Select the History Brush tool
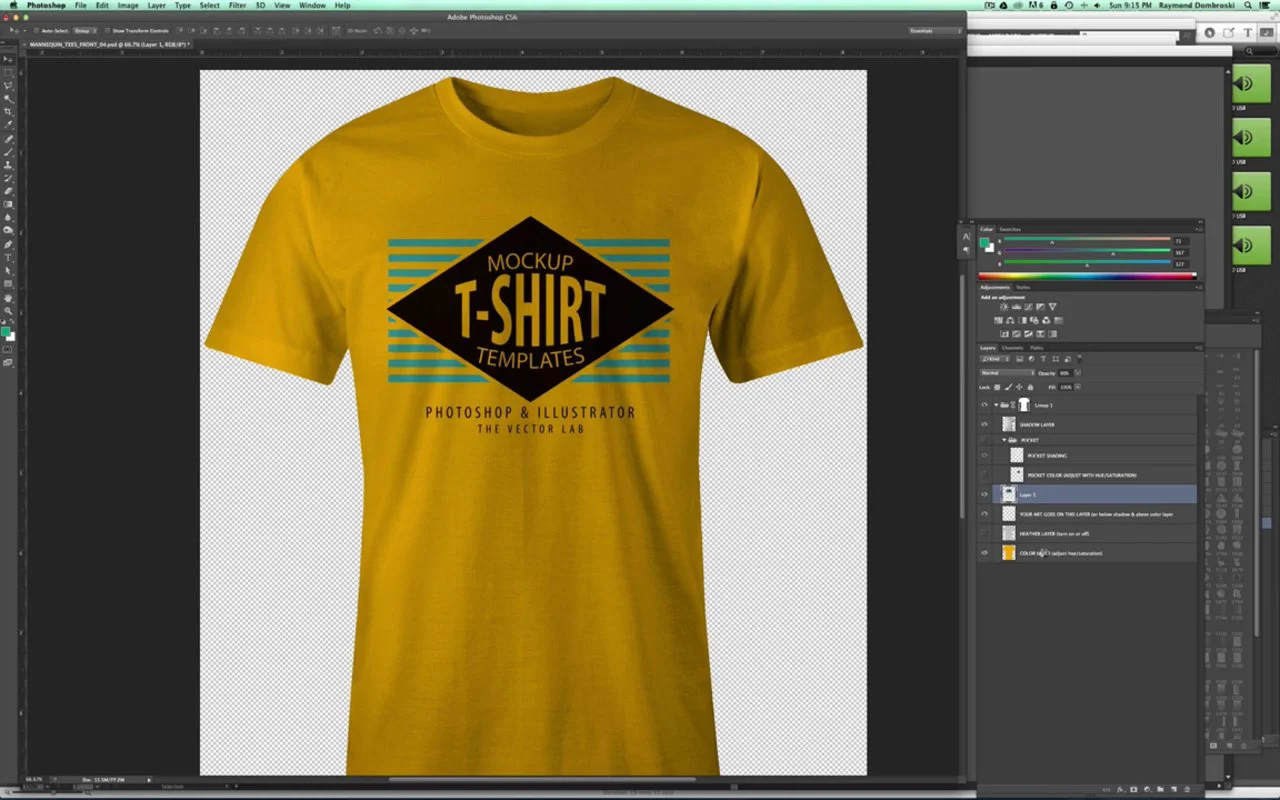The height and width of the screenshot is (800, 1280). [8, 178]
